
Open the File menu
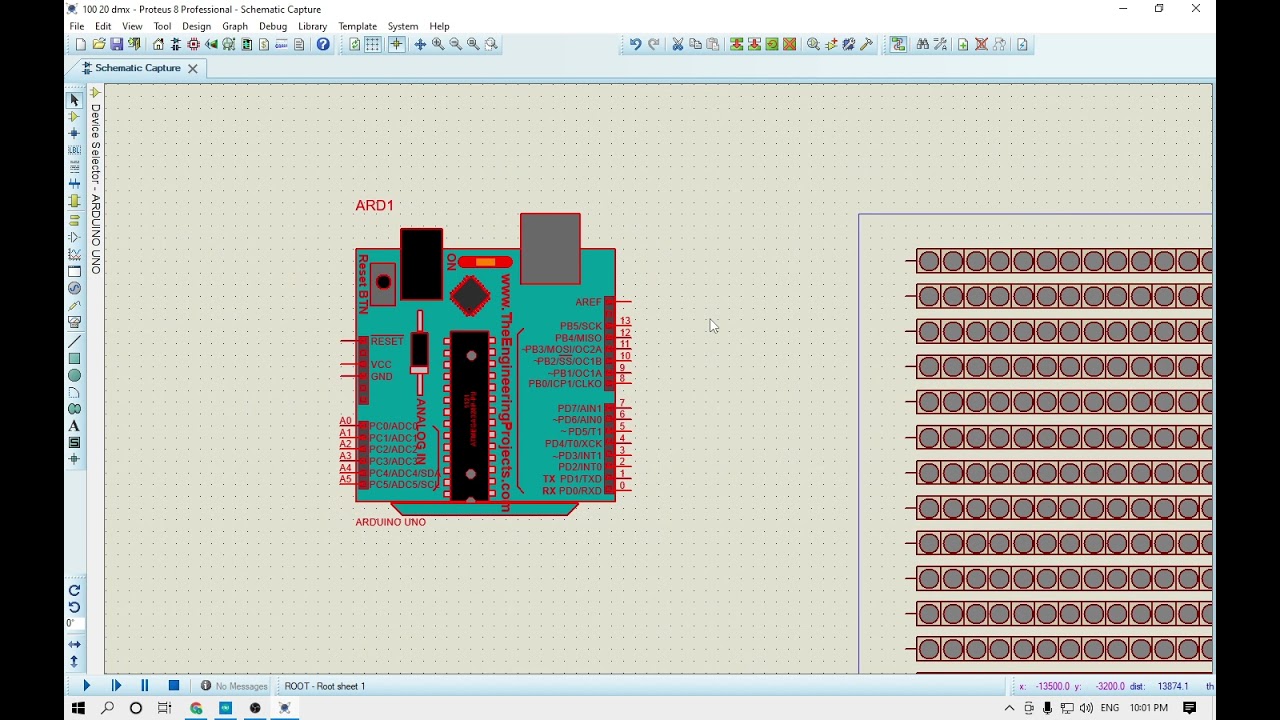[x=77, y=26]
